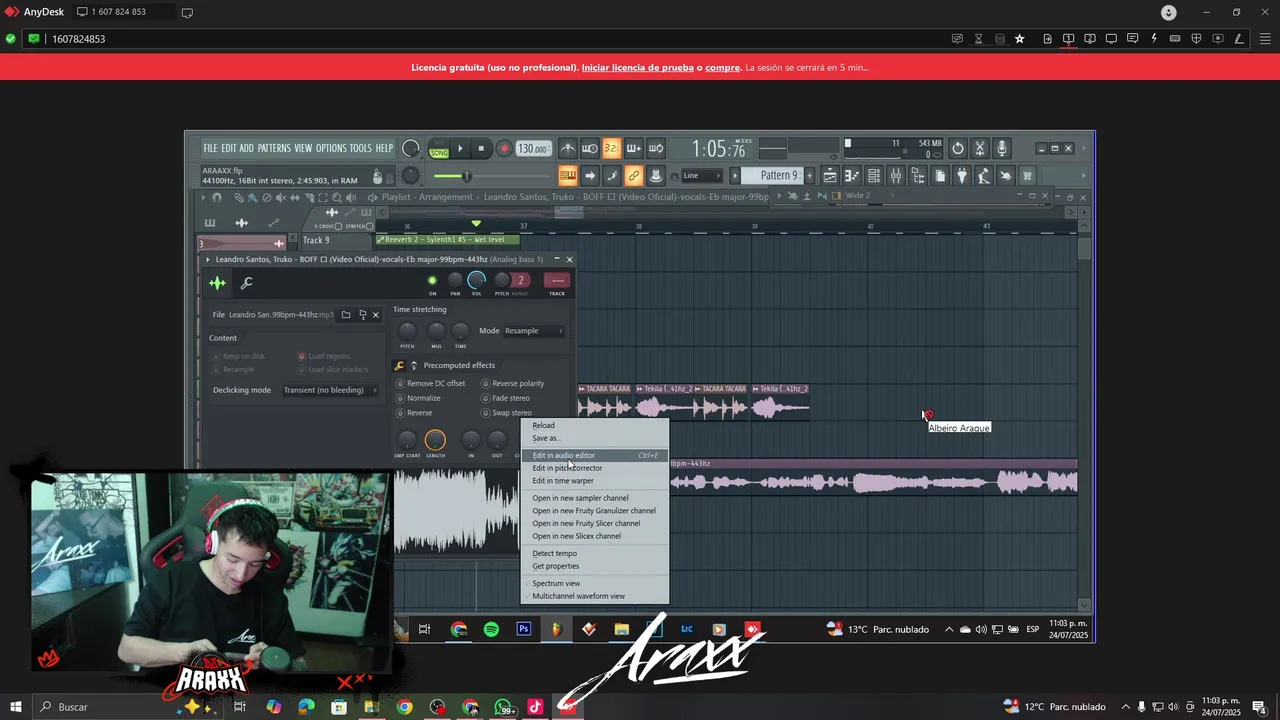Click "Iniciar licencia de prueba" link
The image size is (1280, 720).
tap(637, 68)
